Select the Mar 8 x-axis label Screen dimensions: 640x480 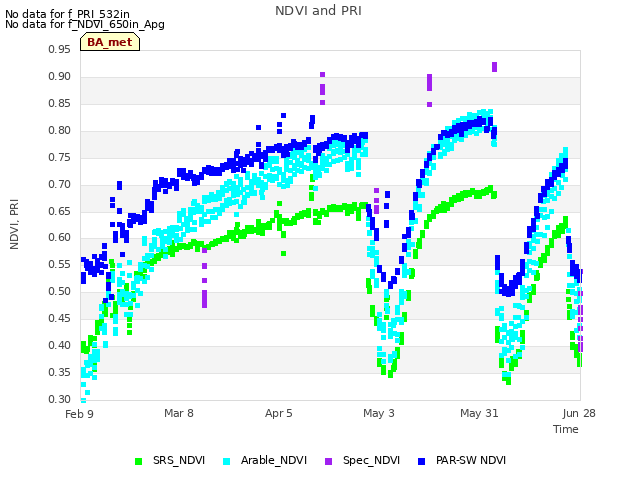(179, 413)
